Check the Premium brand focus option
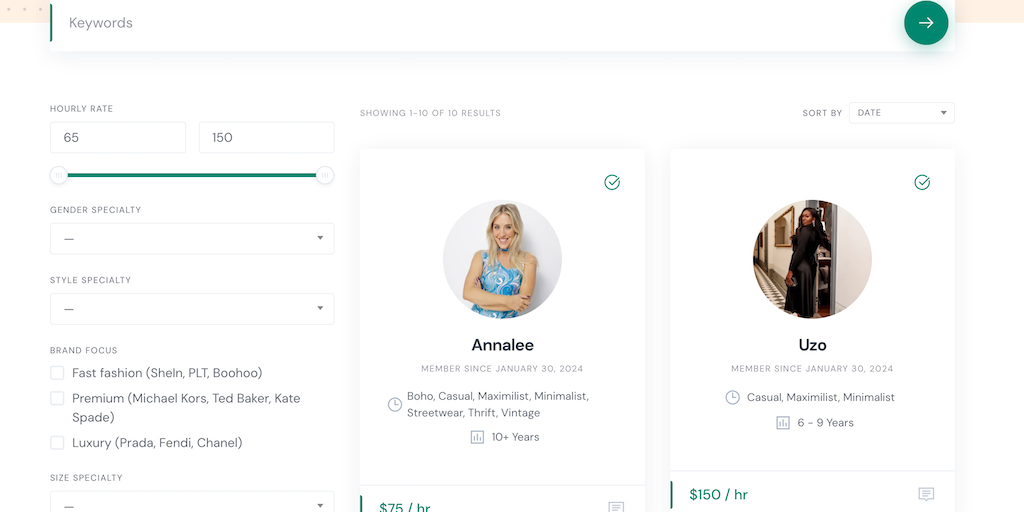This screenshot has width=1024, height=512. (57, 398)
